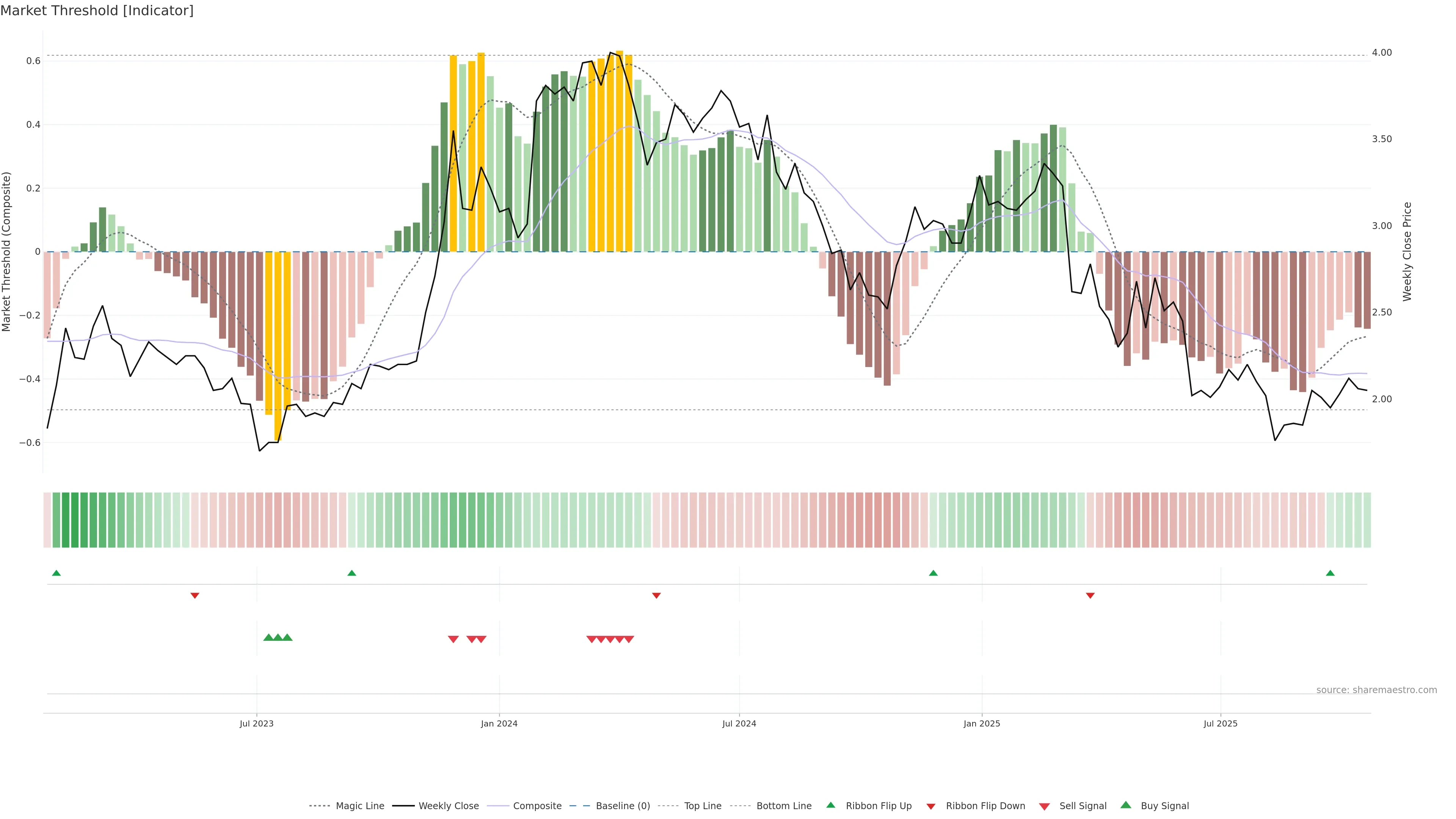Toggle the Weekly Close legend entry
The width and height of the screenshot is (1456, 819).
pyautogui.click(x=448, y=806)
